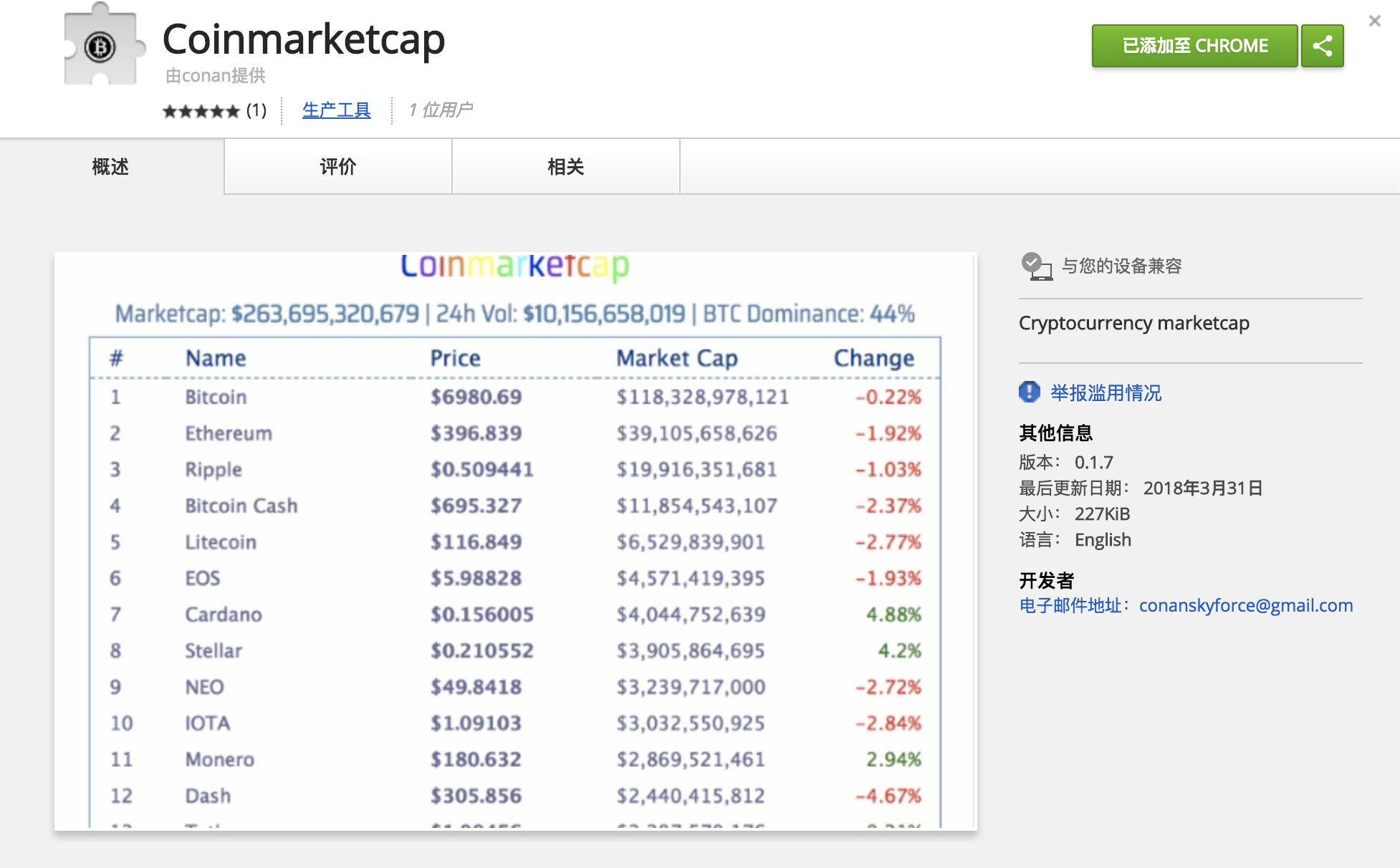
Task: Switch to the 评价 tab
Action: pos(337,167)
